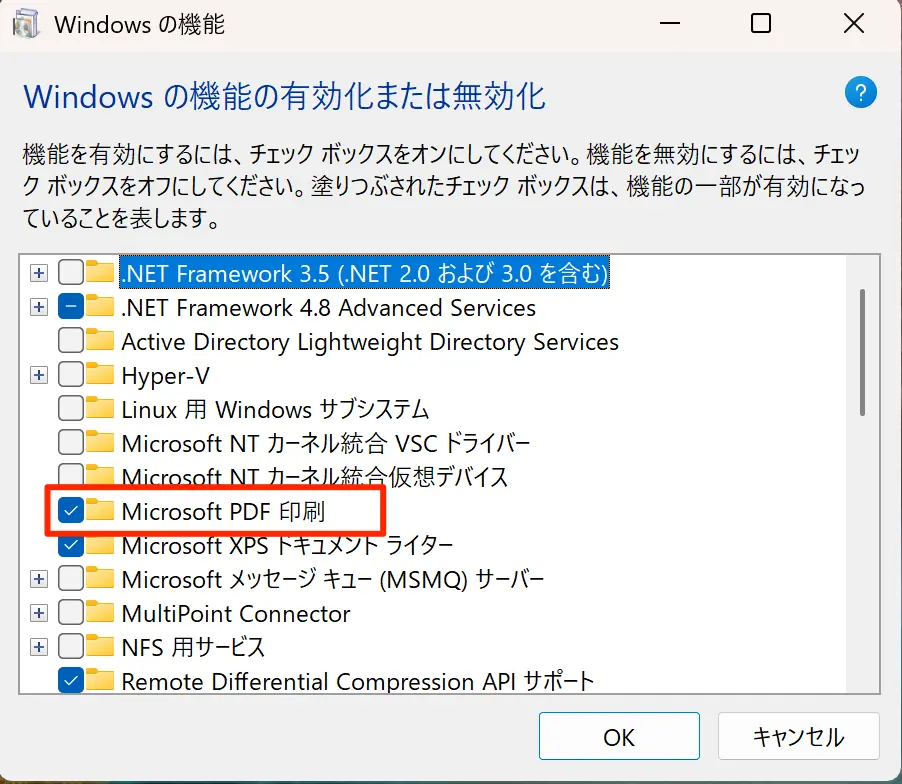
Task: Confirm changes with the OK button
Action: click(x=619, y=736)
